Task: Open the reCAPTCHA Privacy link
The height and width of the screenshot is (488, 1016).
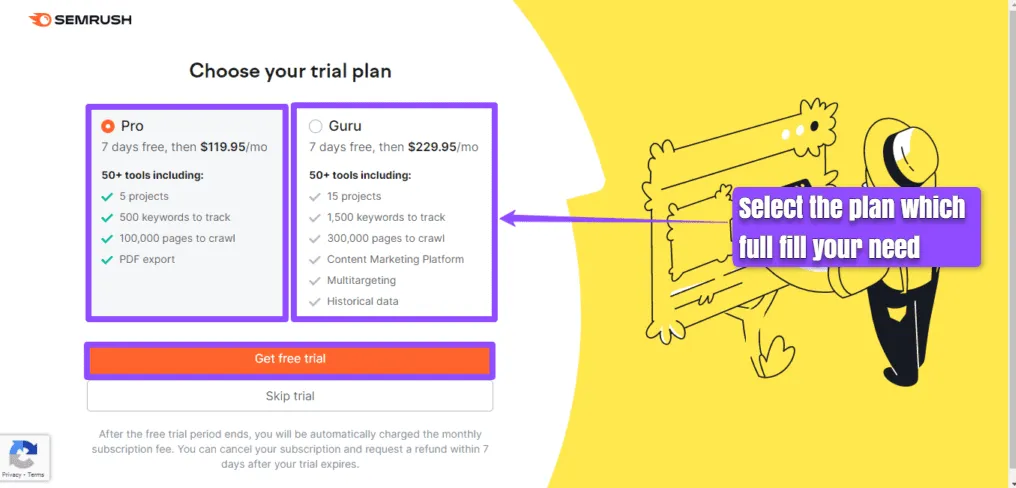Action: (x=10, y=474)
